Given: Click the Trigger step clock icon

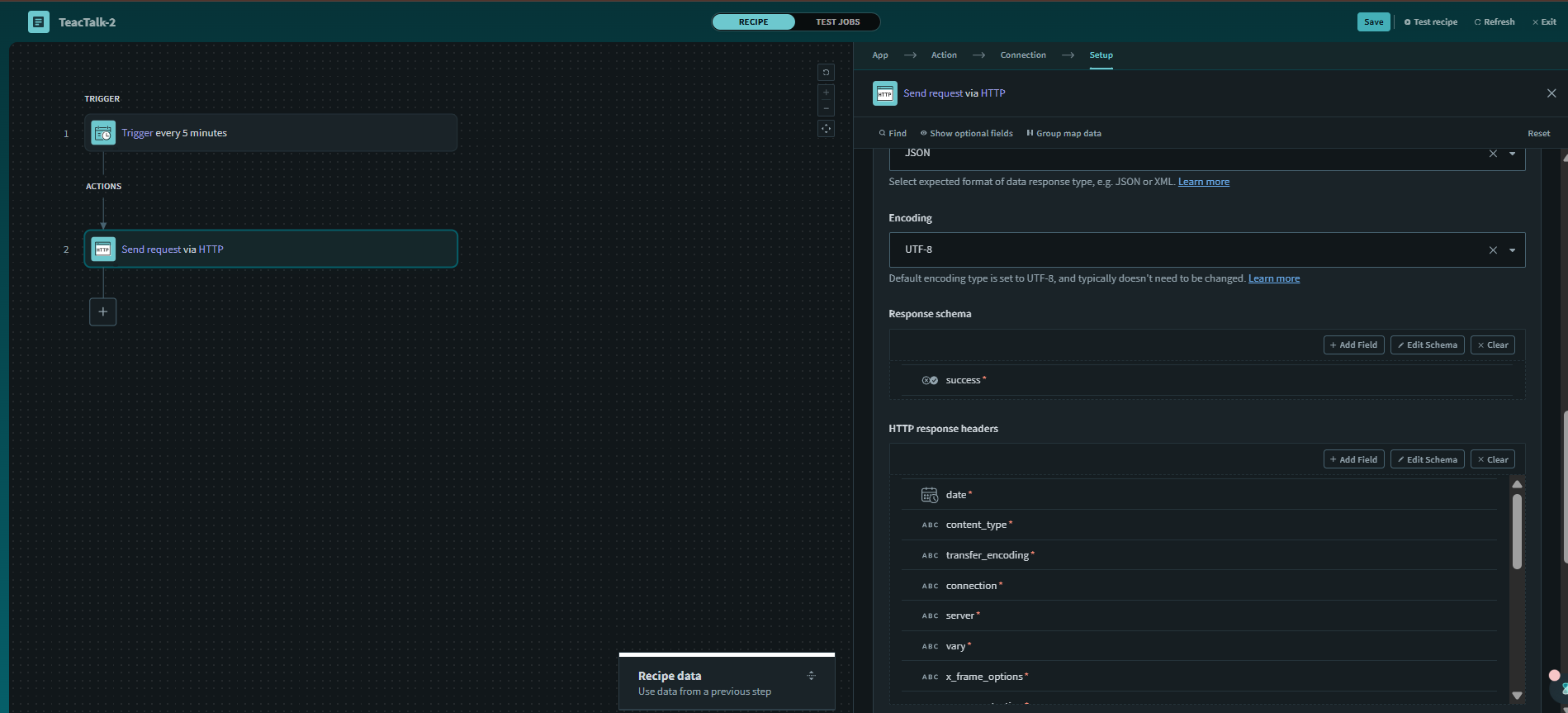Looking at the screenshot, I should pos(103,133).
